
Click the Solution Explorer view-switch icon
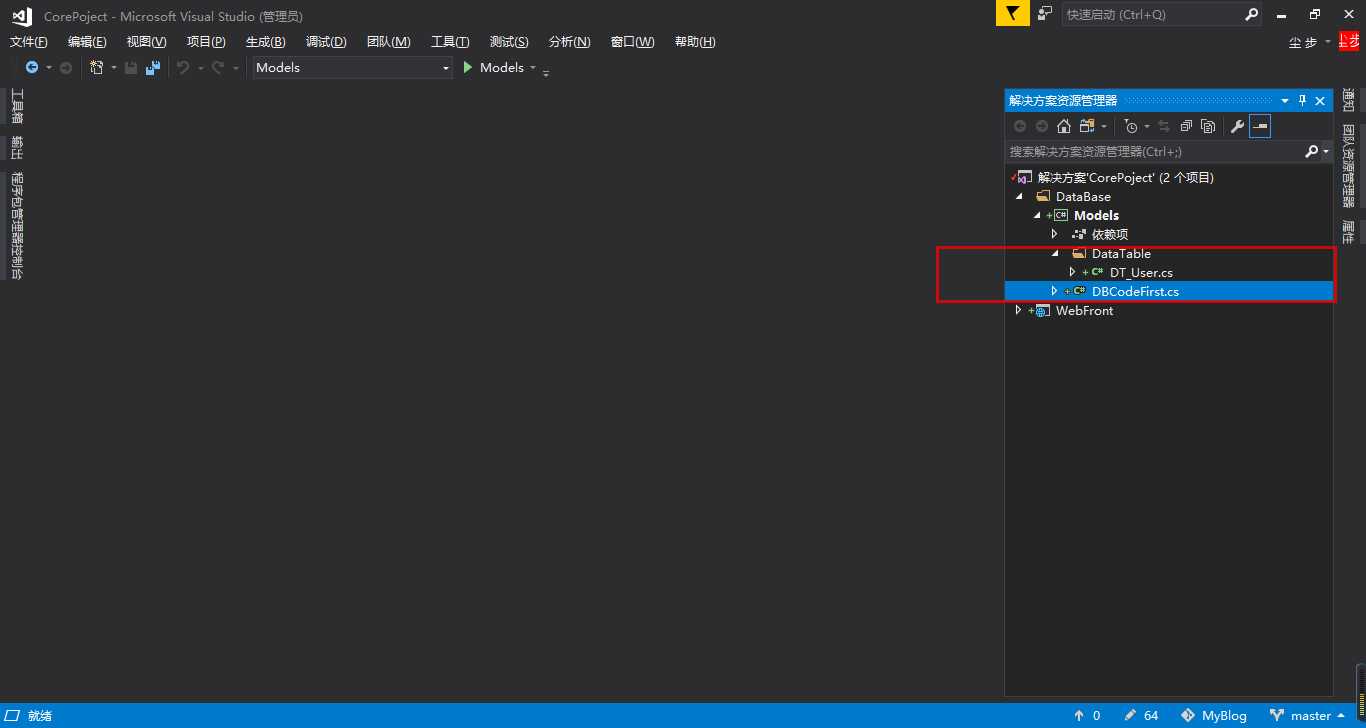pyautogui.click(x=1087, y=126)
